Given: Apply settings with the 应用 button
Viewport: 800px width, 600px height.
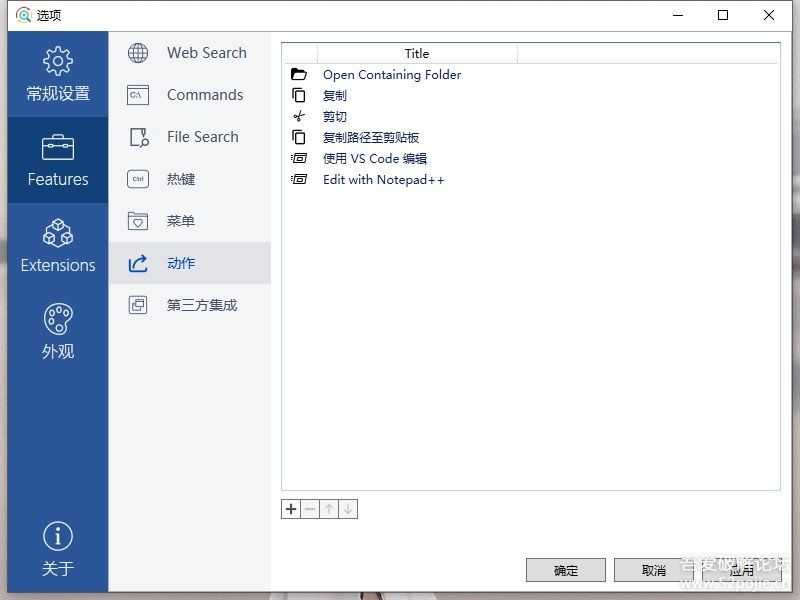Looking at the screenshot, I should tap(741, 570).
